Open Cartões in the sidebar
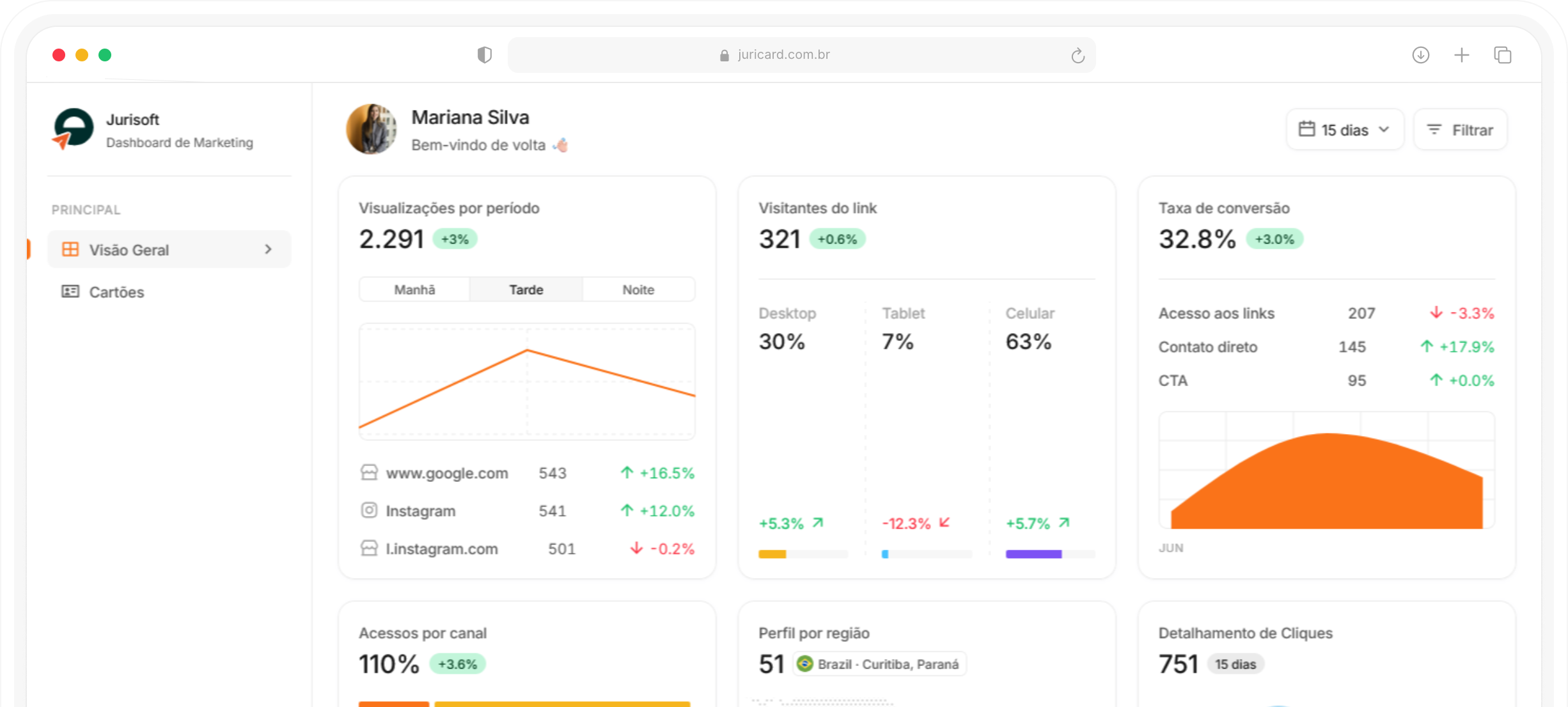This screenshot has height=707, width=1568. pos(169,291)
